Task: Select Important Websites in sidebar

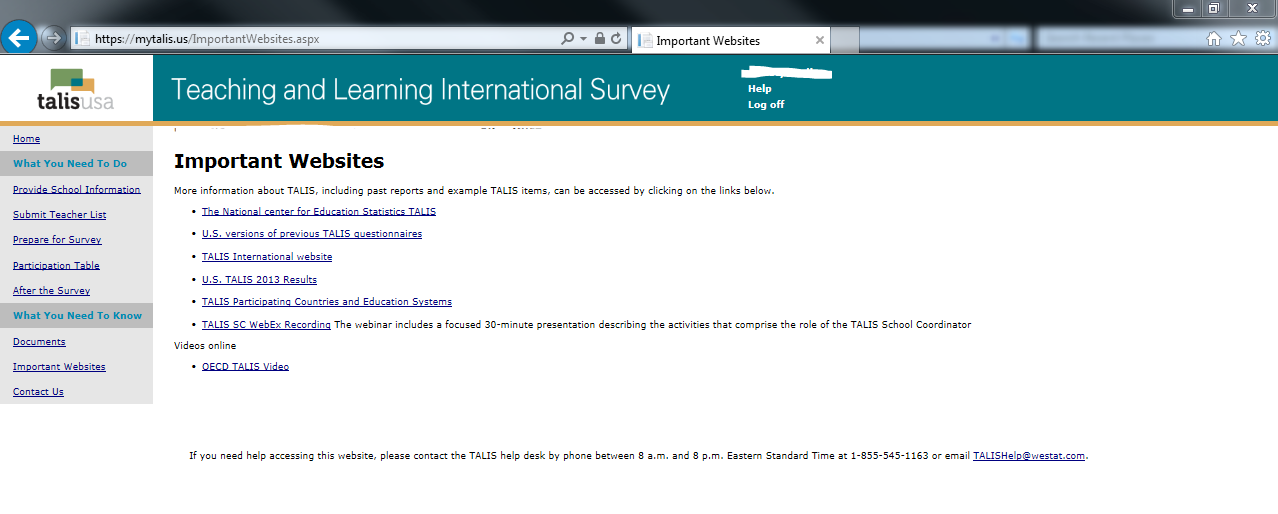Action: [x=59, y=367]
